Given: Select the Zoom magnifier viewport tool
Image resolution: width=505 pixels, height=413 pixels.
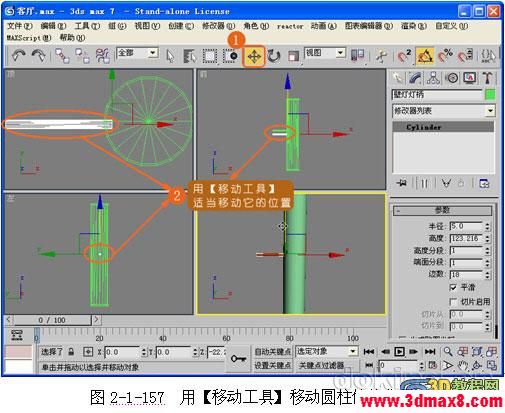Looking at the screenshot, I should point(448,351).
